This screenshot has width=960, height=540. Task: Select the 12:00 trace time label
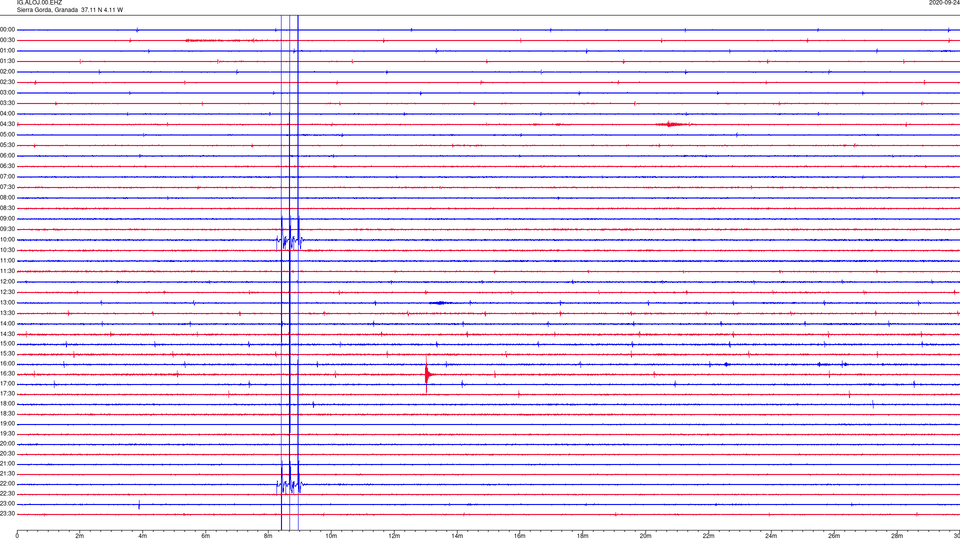click(x=8, y=282)
